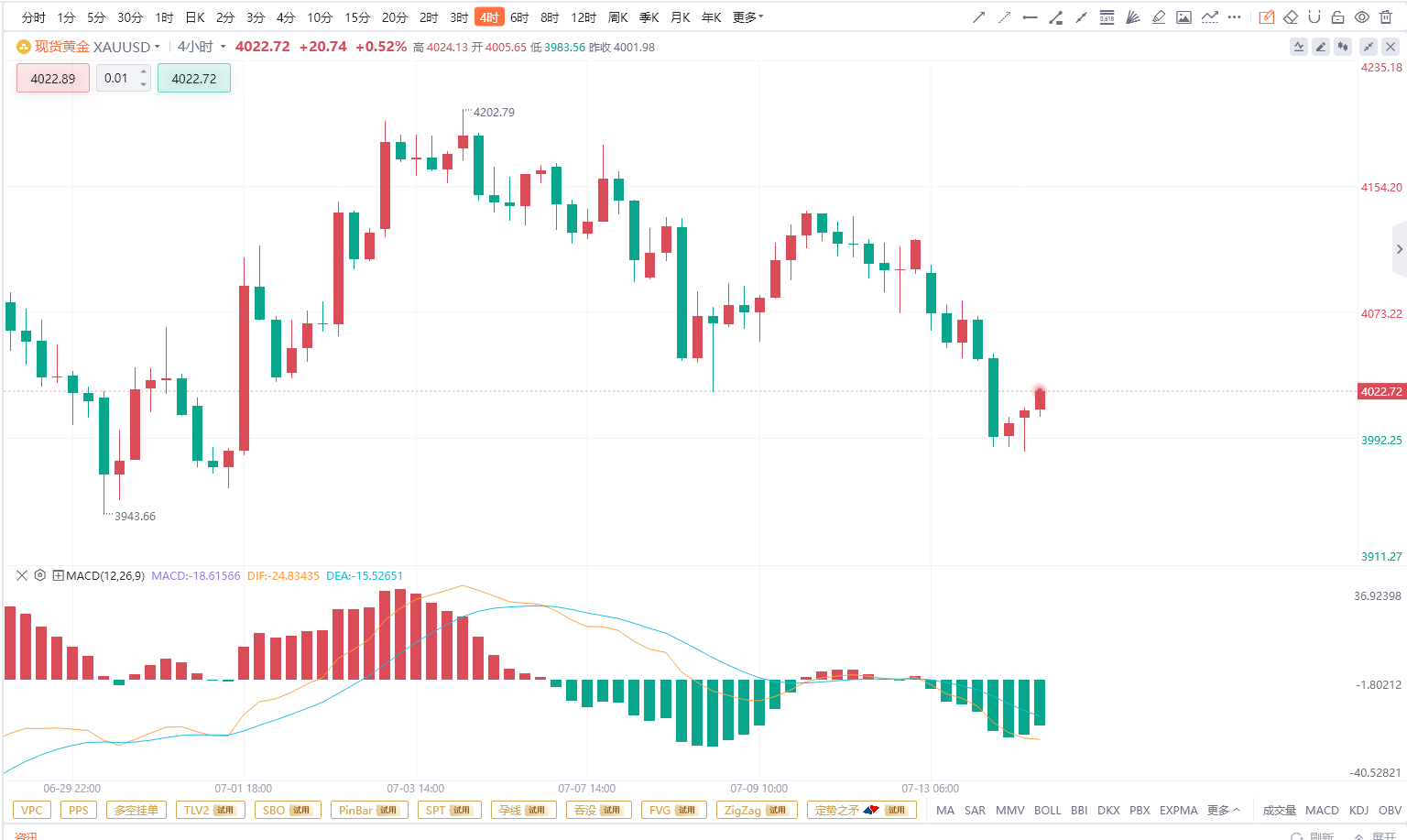Switch to the 12时 timeframe

584,17
